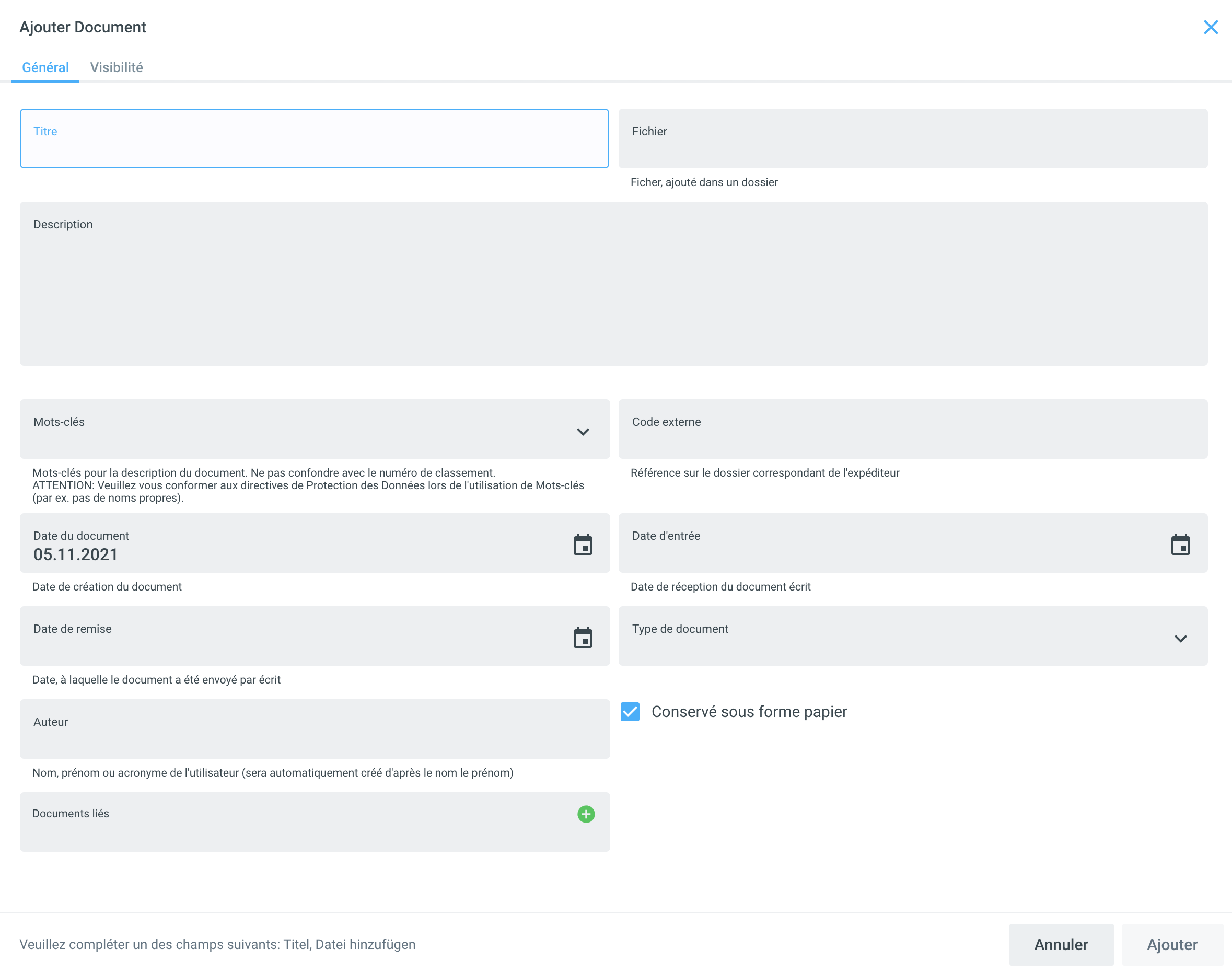The image size is (1232, 972).
Task: Click into the Description text area
Action: 613,284
